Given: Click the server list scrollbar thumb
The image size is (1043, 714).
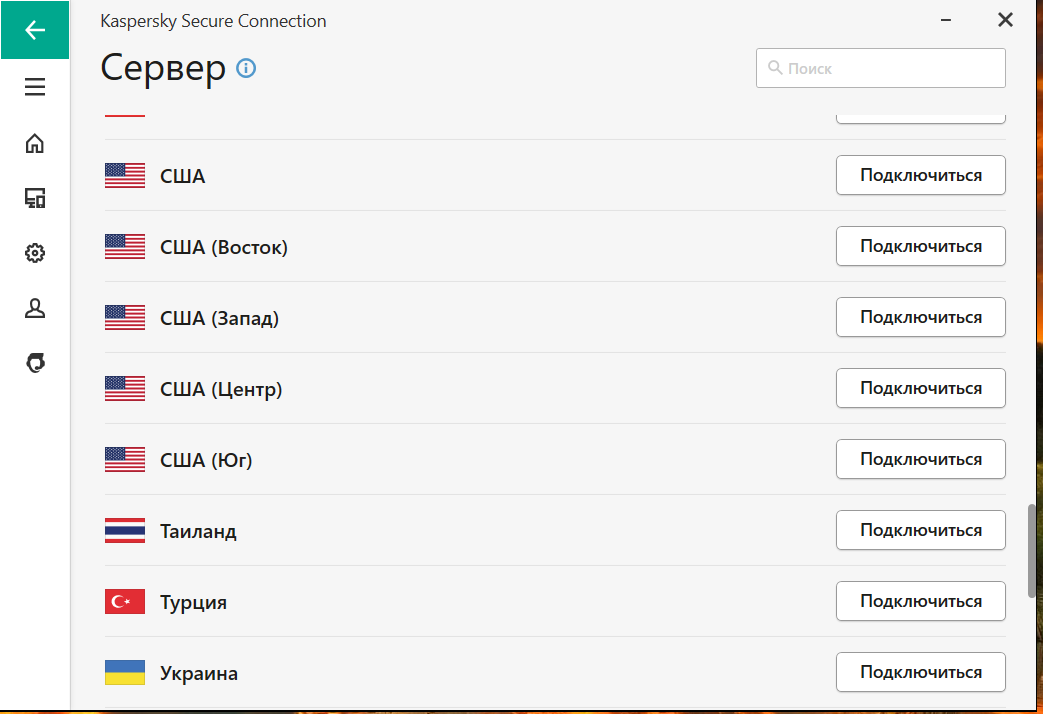Looking at the screenshot, I should [x=1032, y=551].
